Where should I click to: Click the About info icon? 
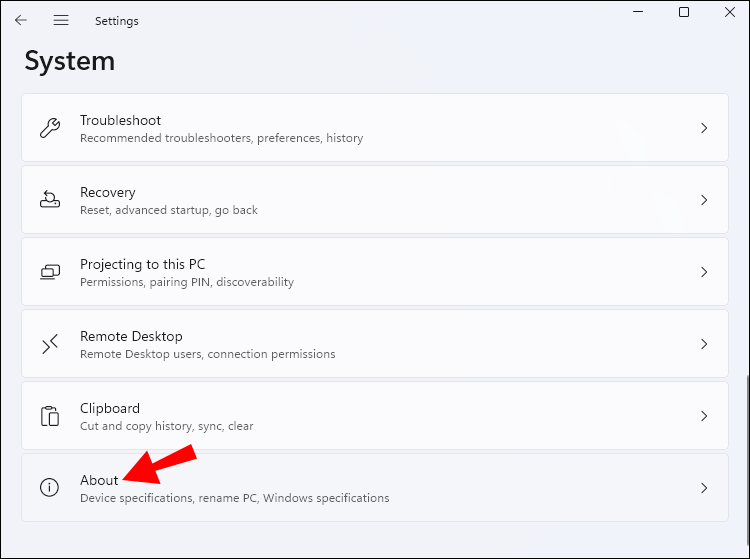[x=49, y=488]
